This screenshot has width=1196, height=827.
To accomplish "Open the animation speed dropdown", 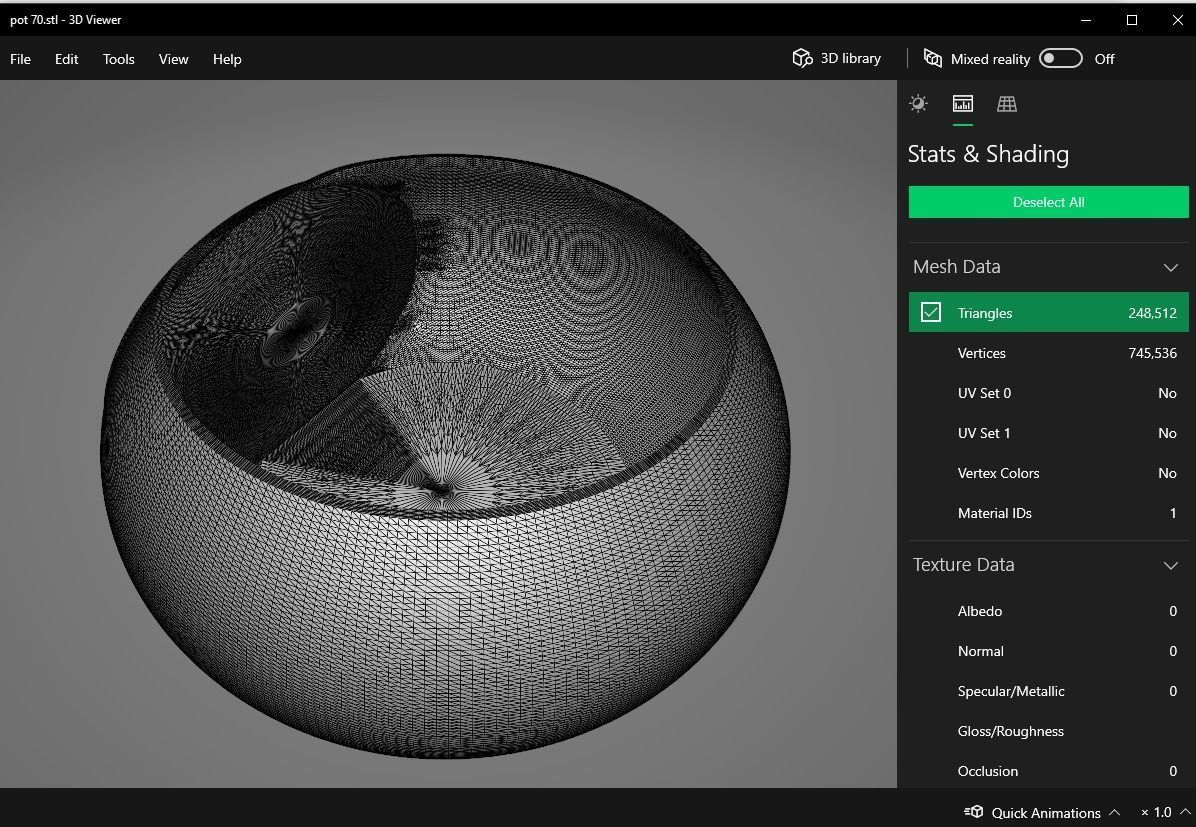I will (1185, 812).
